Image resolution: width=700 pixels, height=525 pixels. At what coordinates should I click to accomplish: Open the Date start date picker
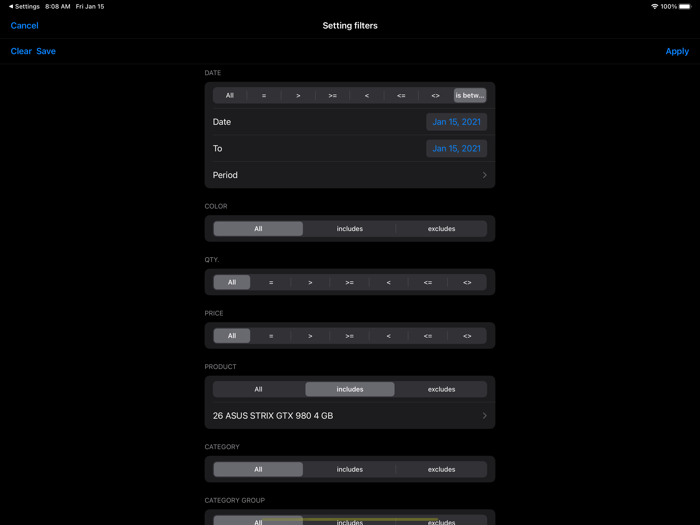[x=456, y=122]
